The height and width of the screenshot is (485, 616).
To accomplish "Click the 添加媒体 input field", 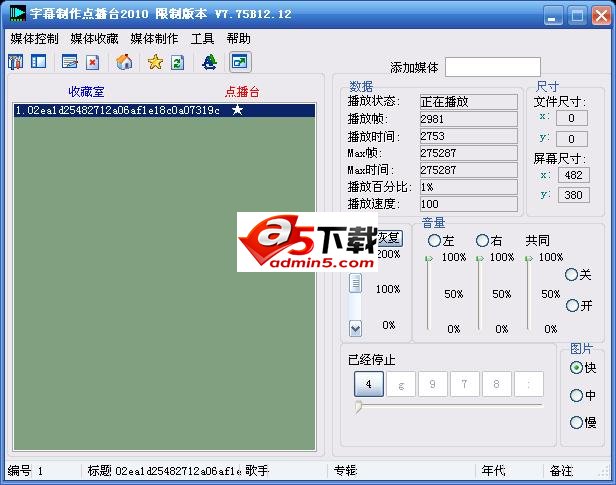I will 493,67.
